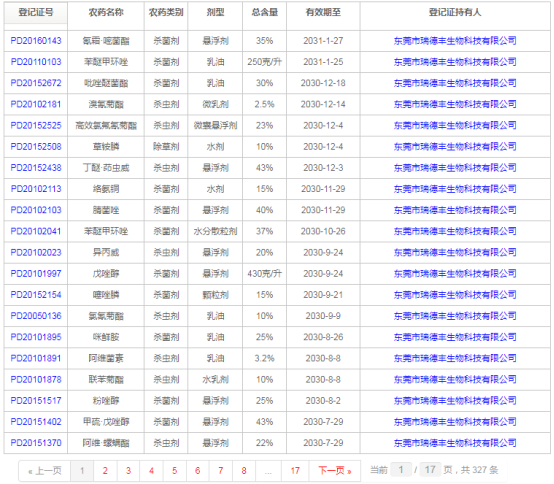Open registration PD20102023
The width and height of the screenshot is (554, 484).
36,253
